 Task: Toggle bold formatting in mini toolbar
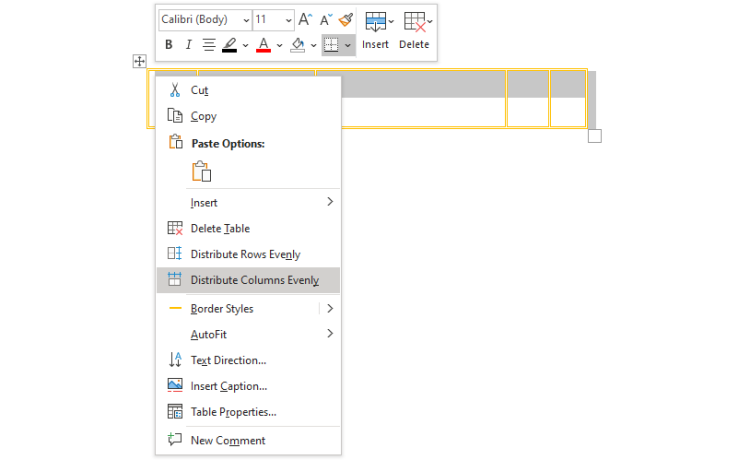[168, 45]
